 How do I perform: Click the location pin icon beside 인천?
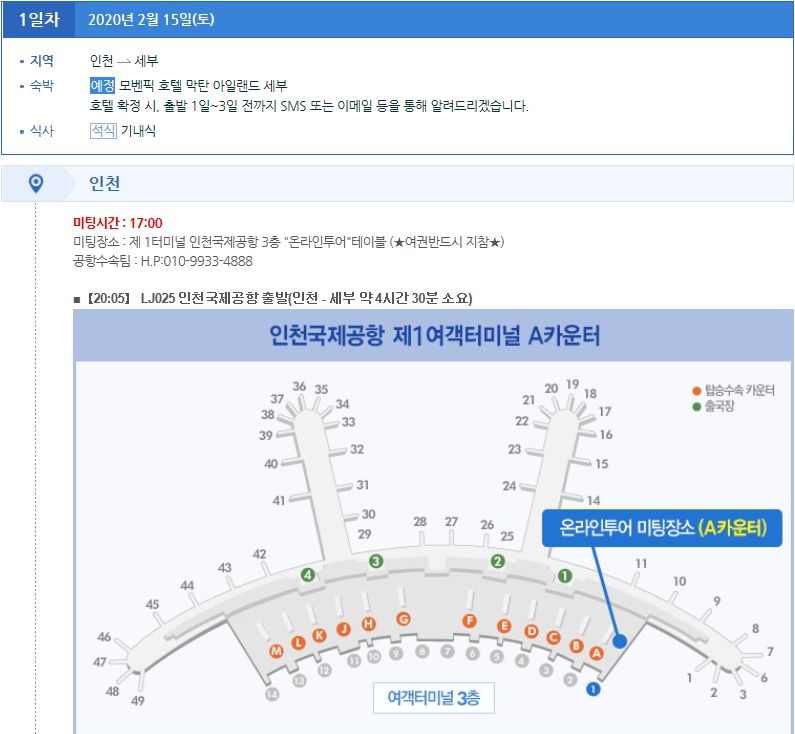tap(36, 183)
